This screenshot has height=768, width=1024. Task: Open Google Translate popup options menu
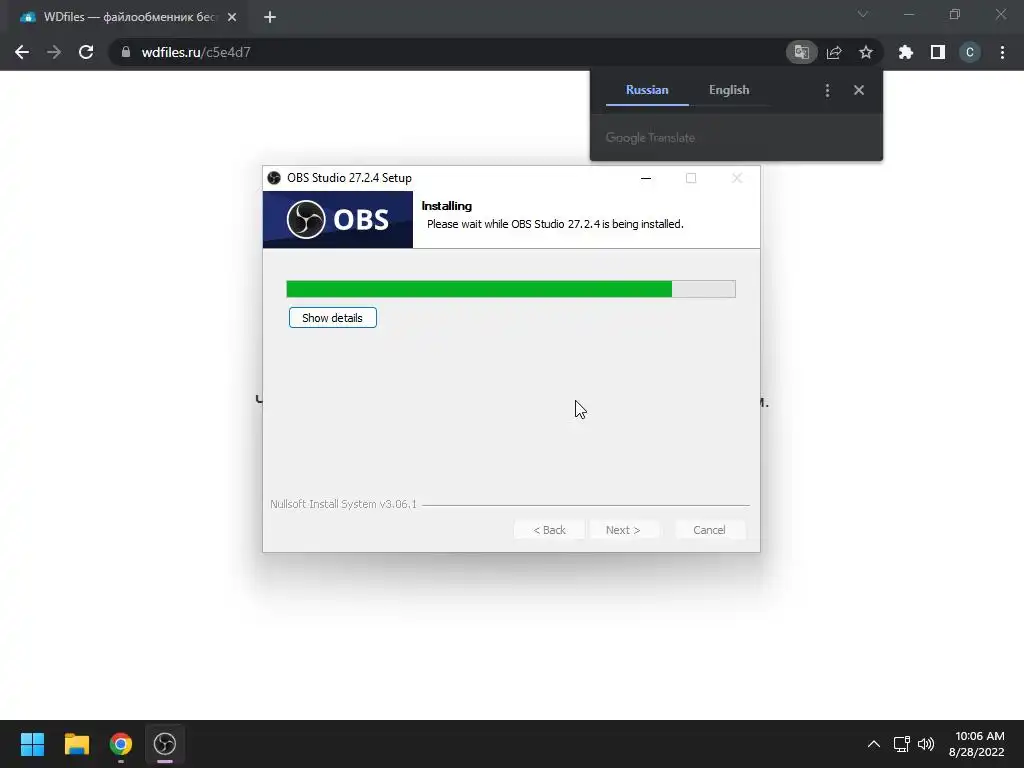pyautogui.click(x=827, y=90)
